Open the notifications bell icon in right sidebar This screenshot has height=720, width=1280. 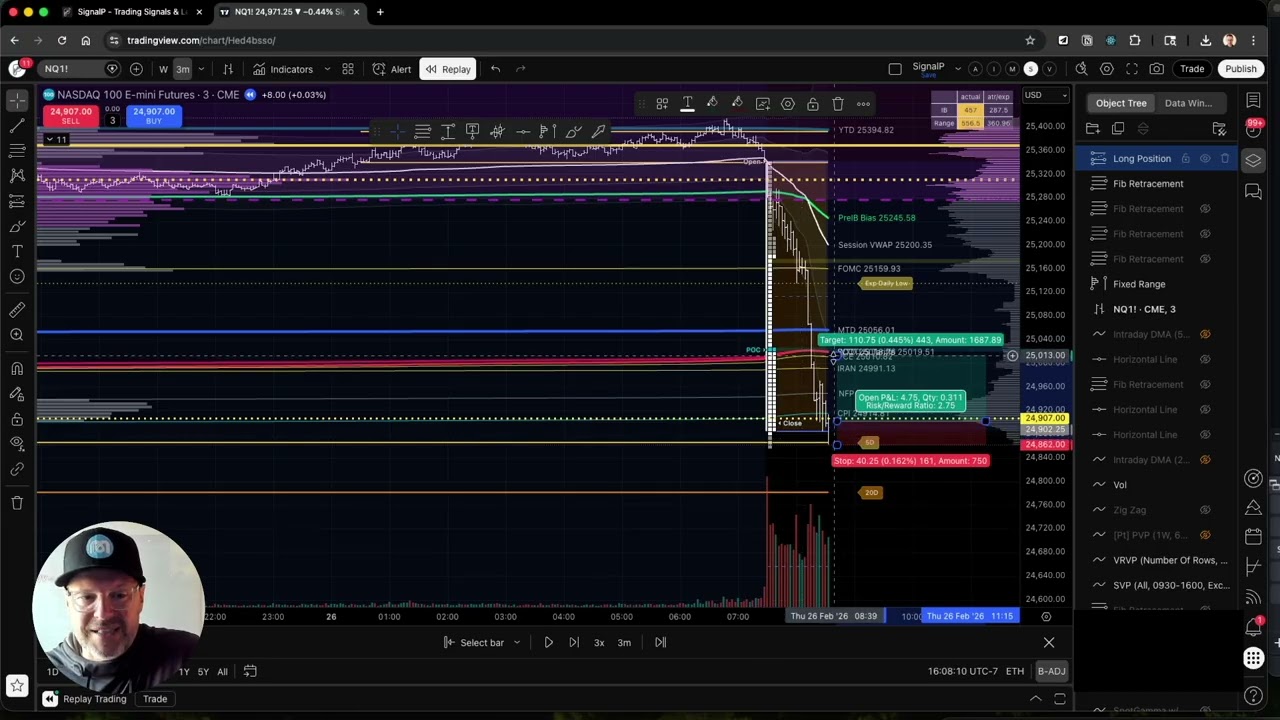tap(1253, 626)
